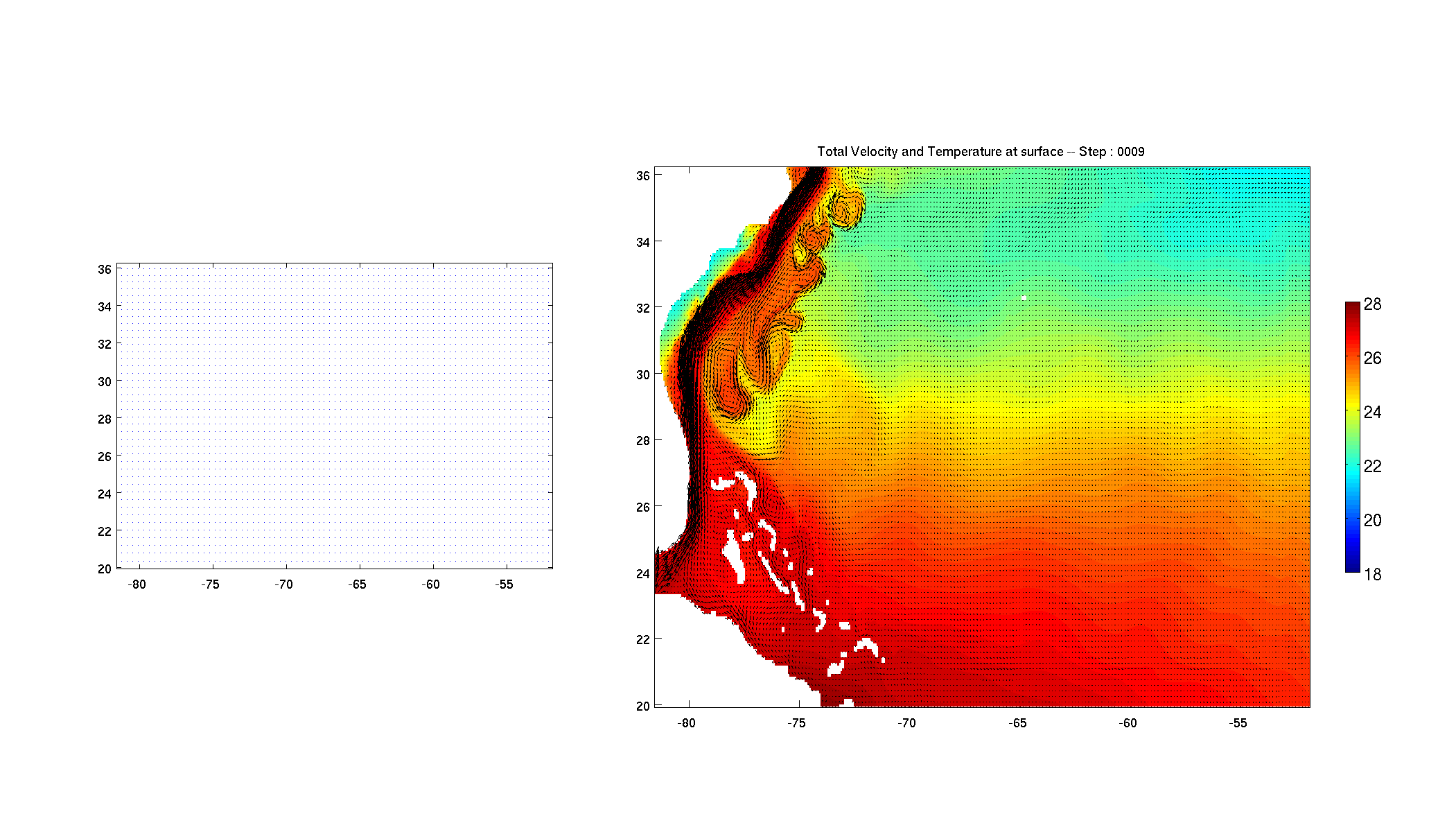
Task: Click latitude label "20" on the dotted grid plot
Action: point(105,569)
